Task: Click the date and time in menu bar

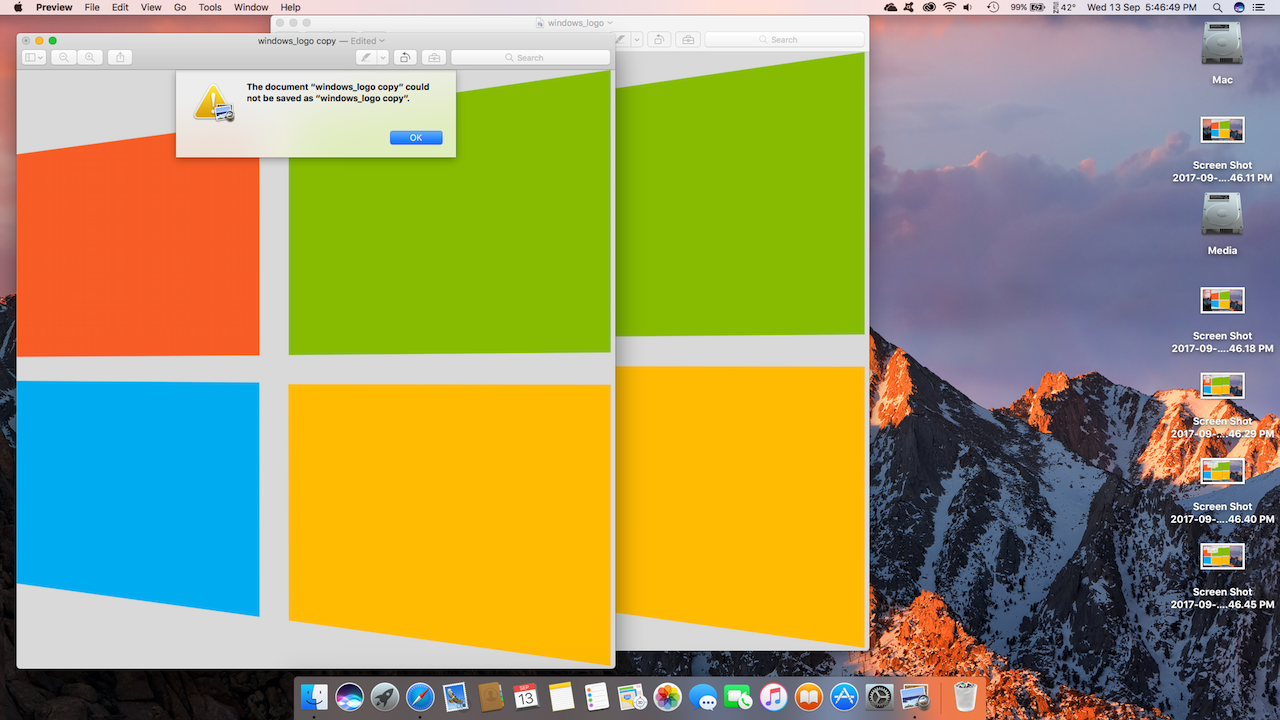Action: pyautogui.click(x=1141, y=7)
